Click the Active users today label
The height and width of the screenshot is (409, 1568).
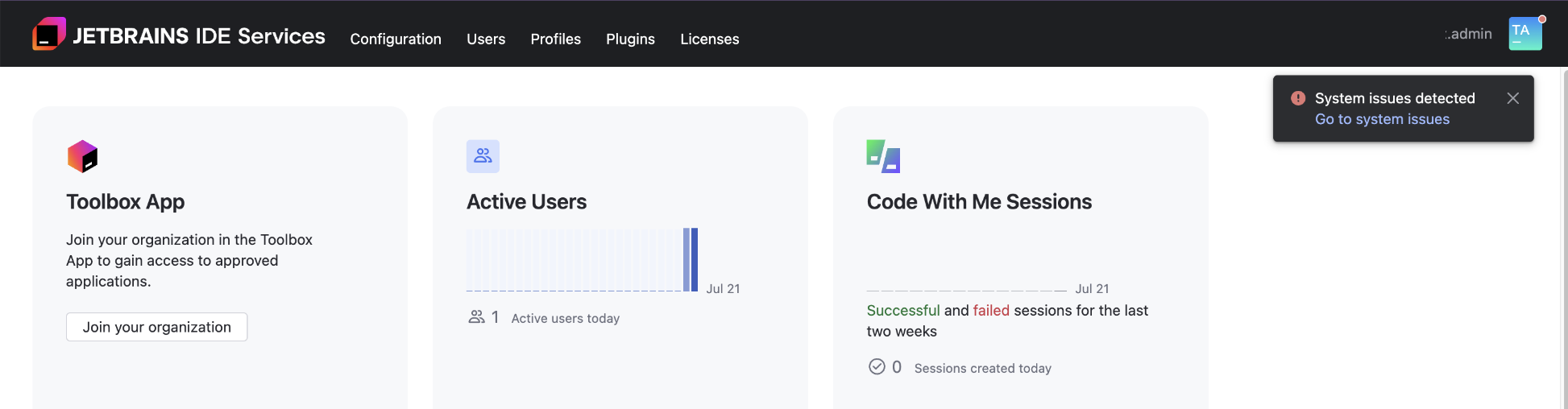(x=565, y=318)
